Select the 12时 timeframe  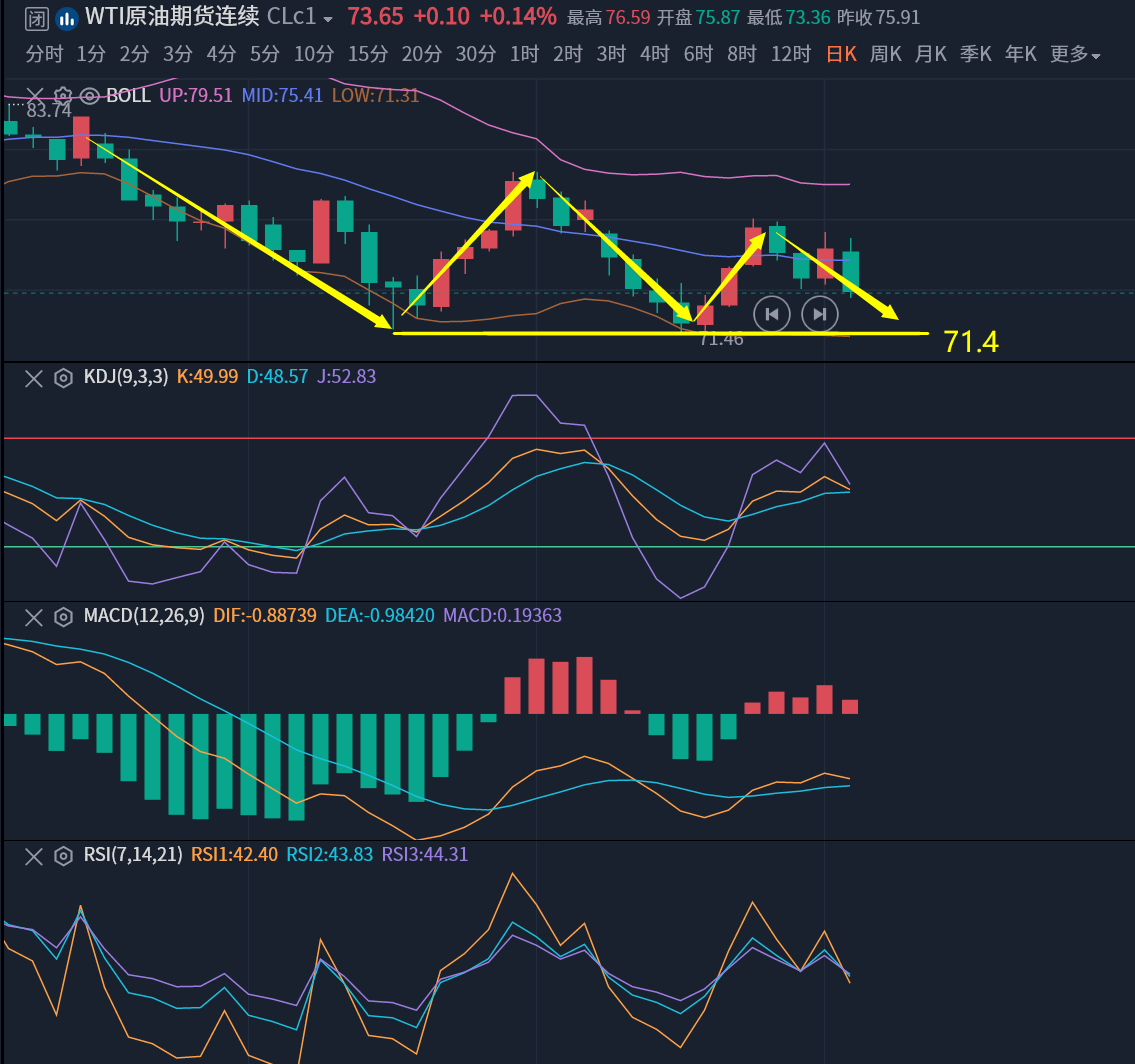point(791,54)
